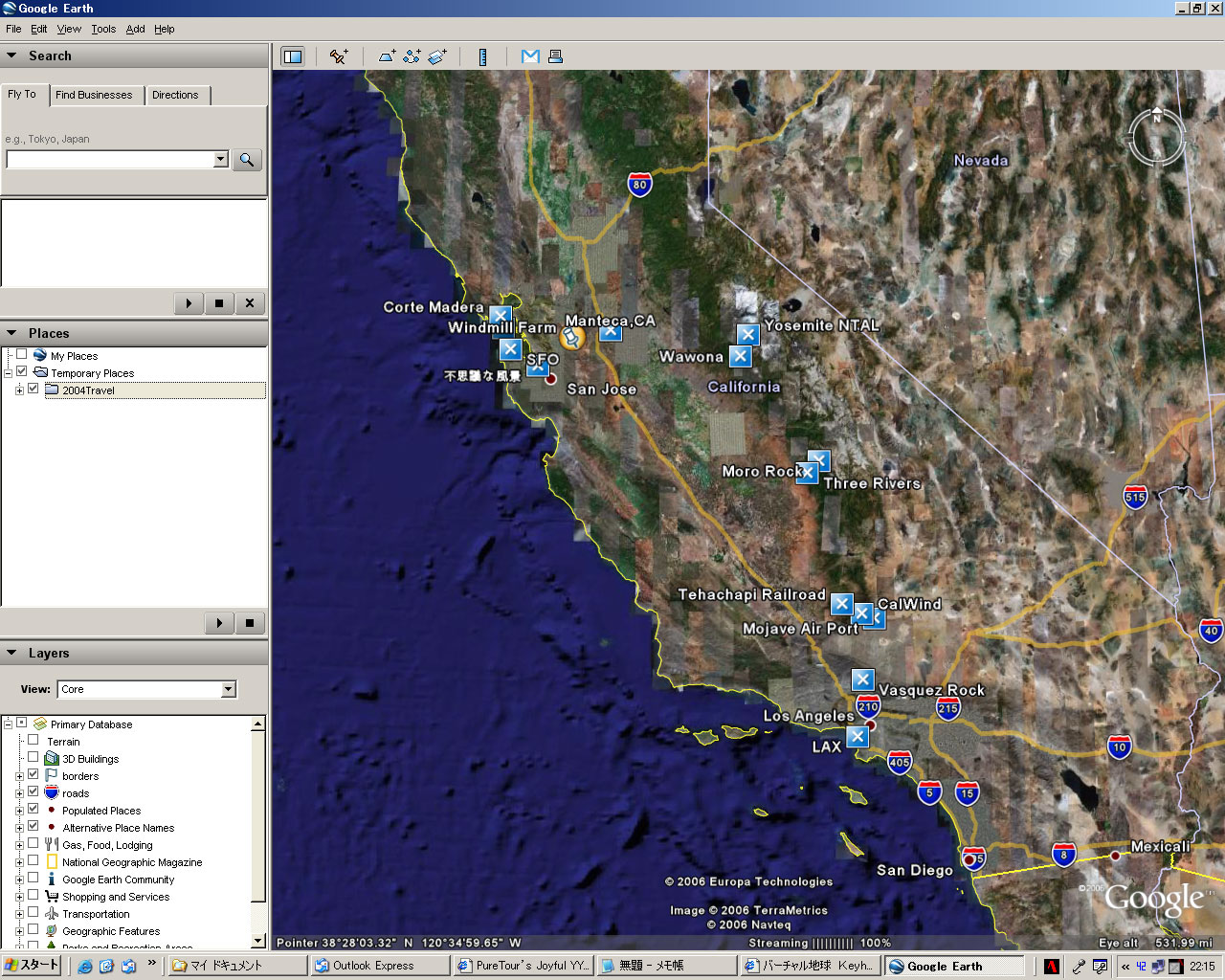Viewport: 1225px width, 980px height.
Task: Open the ruler measurement tool
Action: click(x=482, y=56)
